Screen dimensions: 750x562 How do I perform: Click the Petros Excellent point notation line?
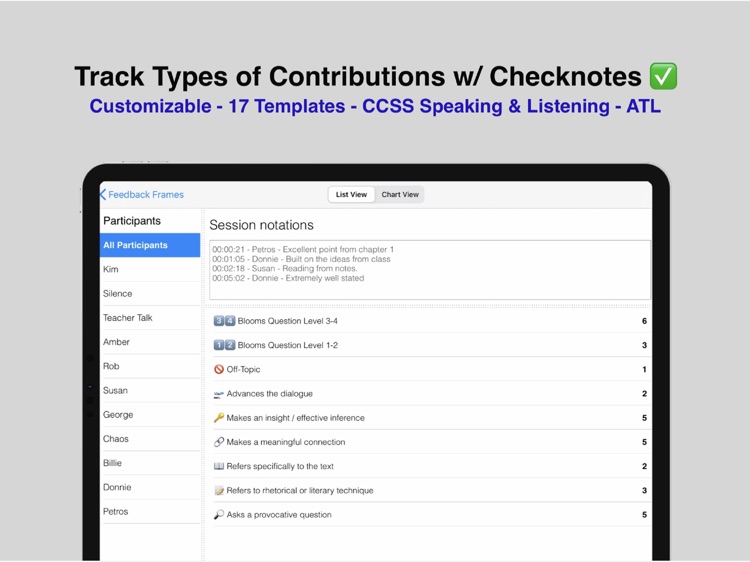303,249
